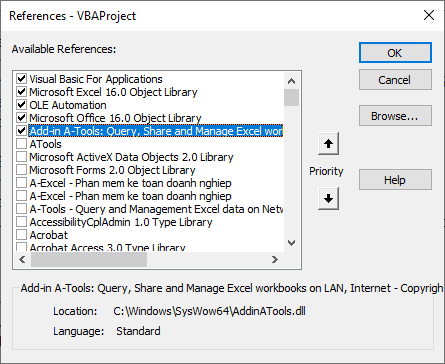Check second A-Excel Phan mem ke toan
The image size is (445, 364).
[22, 196]
